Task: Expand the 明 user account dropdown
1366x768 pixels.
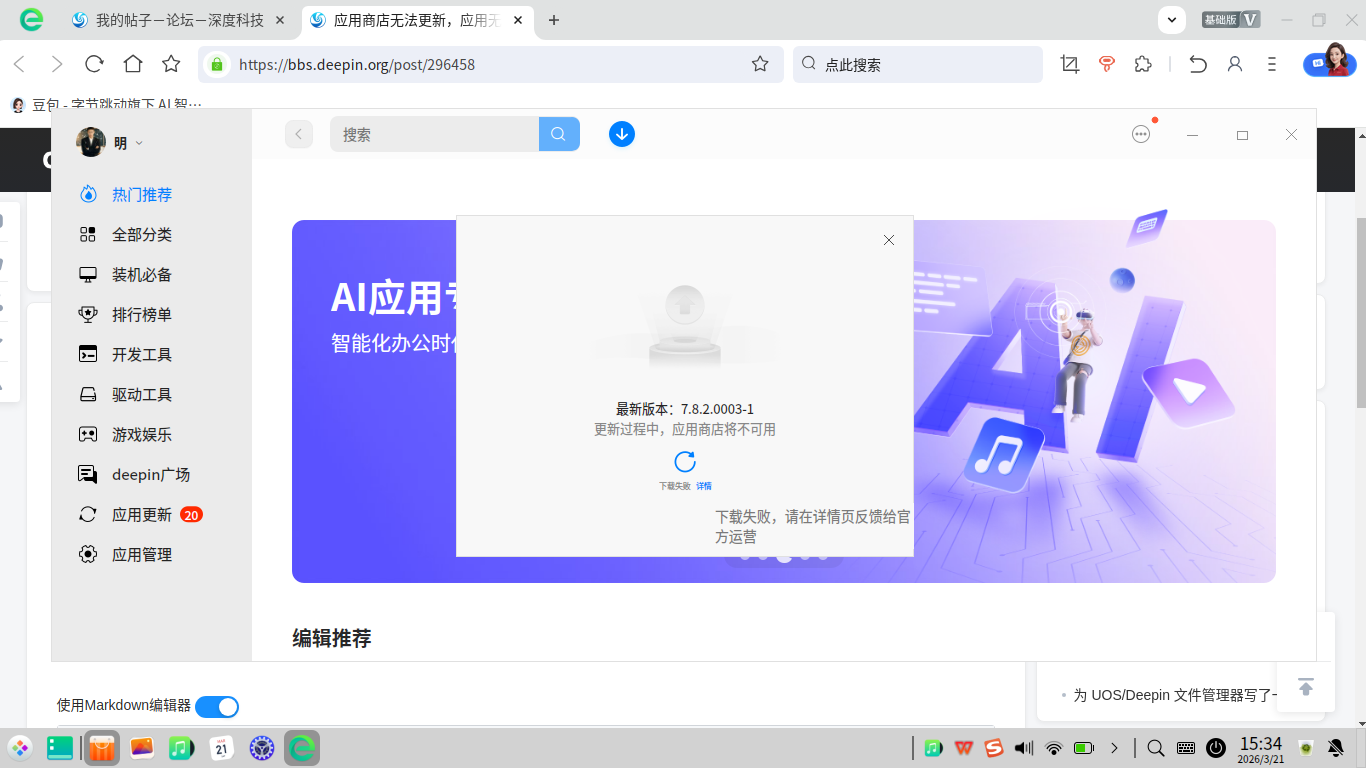Action: click(139, 143)
